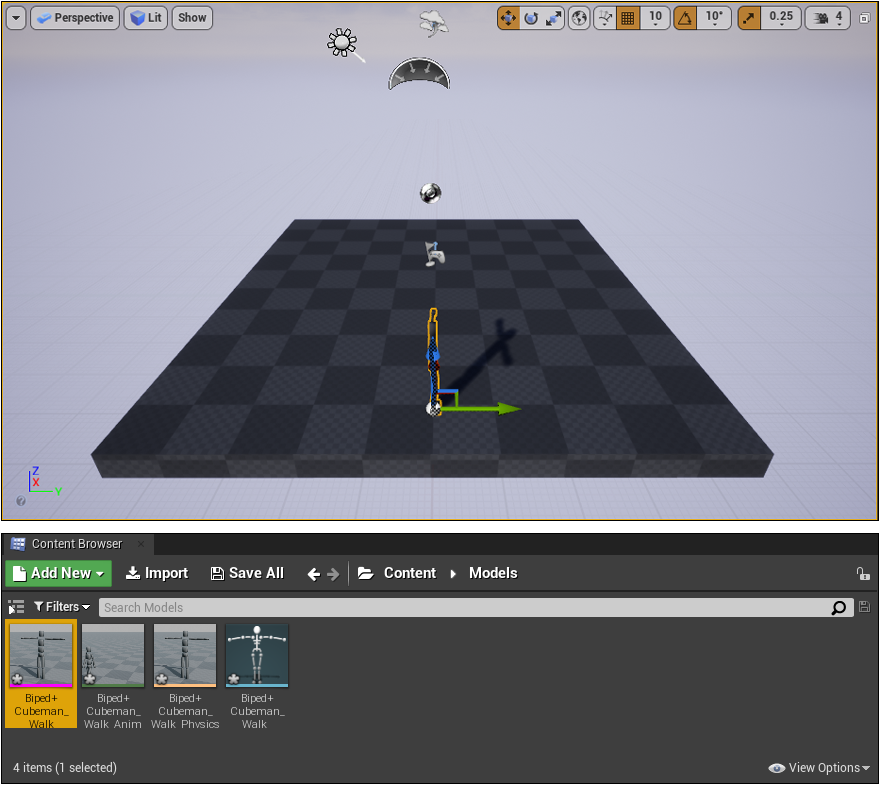The width and height of the screenshot is (880, 785).
Task: Select the sky light dome icon
Action: pyautogui.click(x=419, y=74)
